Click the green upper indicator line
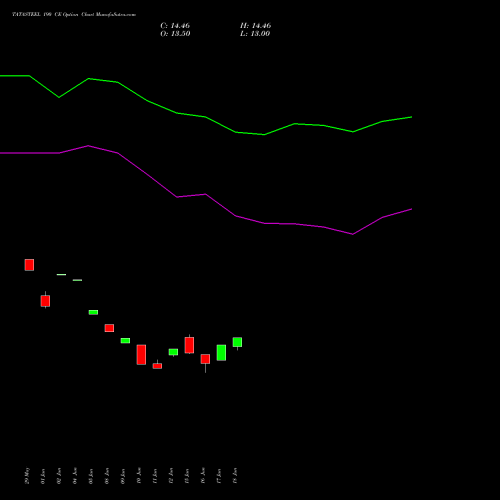 [206, 117]
